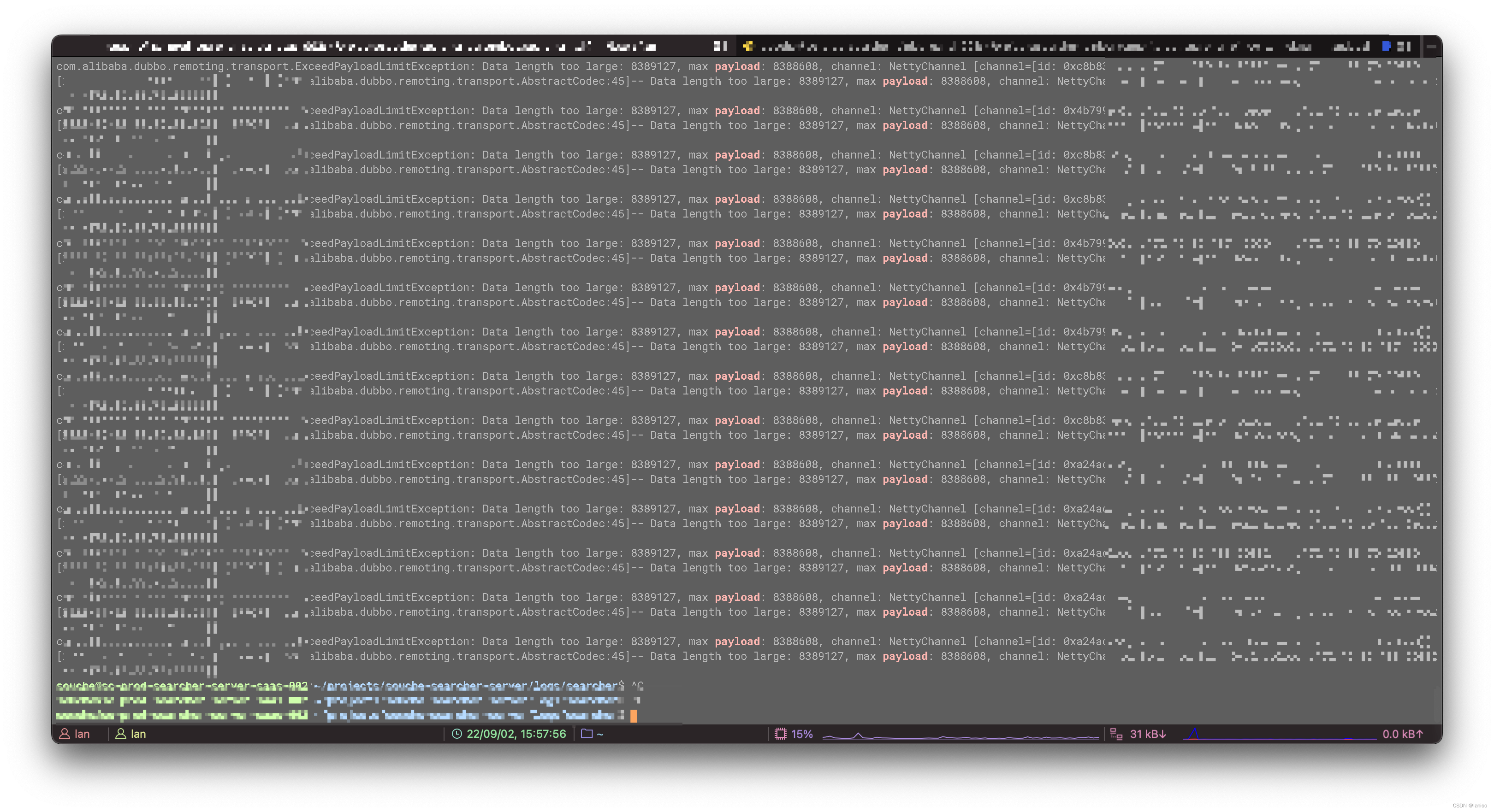Click the CPU chip icon beside 15%
The height and width of the screenshot is (812, 1494).
[x=781, y=734]
